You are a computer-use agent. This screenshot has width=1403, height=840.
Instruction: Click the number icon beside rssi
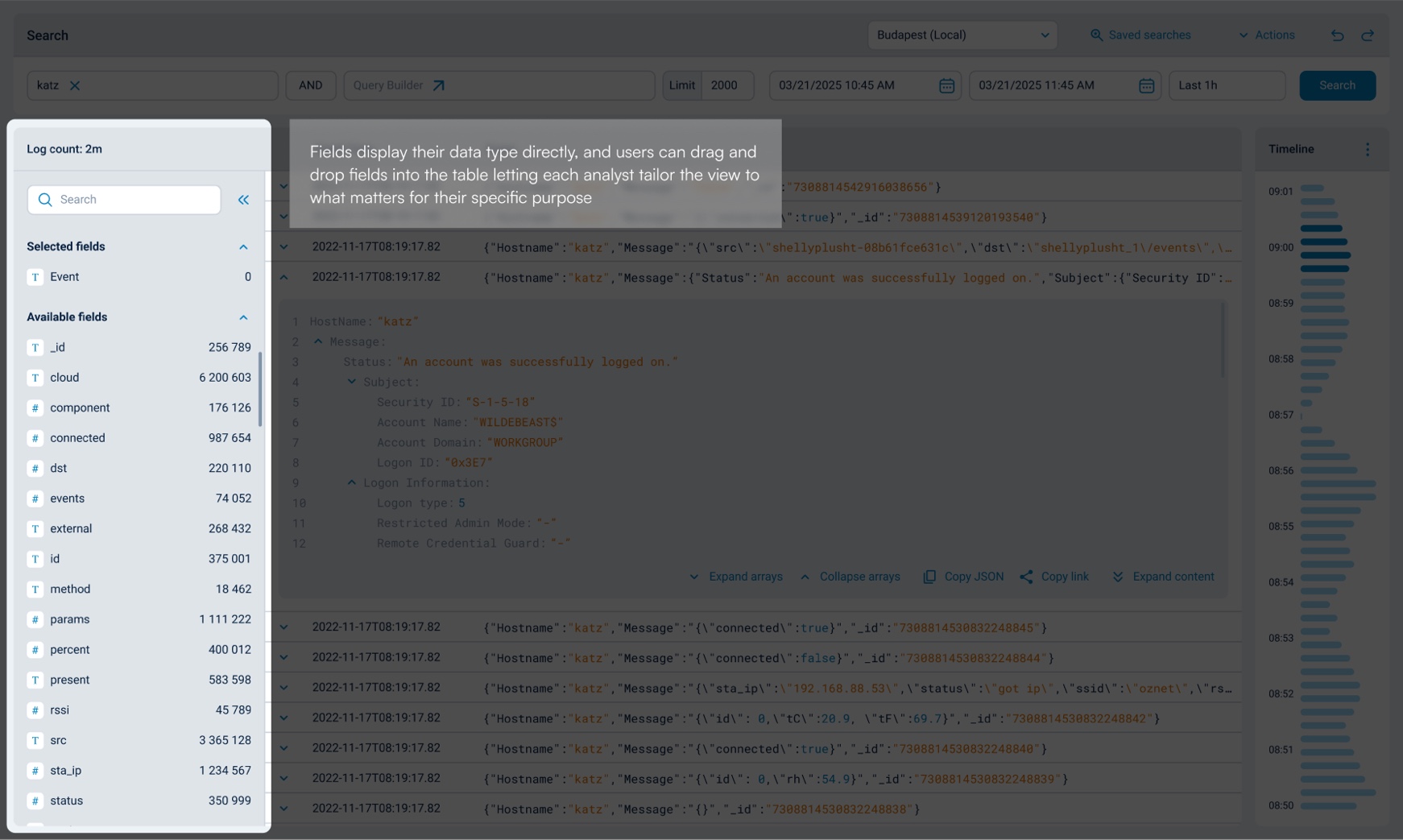pos(35,710)
